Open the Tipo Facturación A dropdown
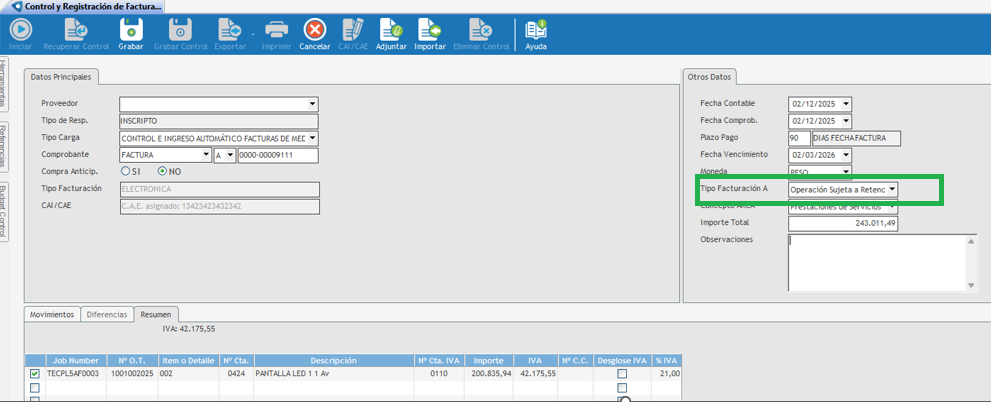991x402 pixels. (x=891, y=189)
